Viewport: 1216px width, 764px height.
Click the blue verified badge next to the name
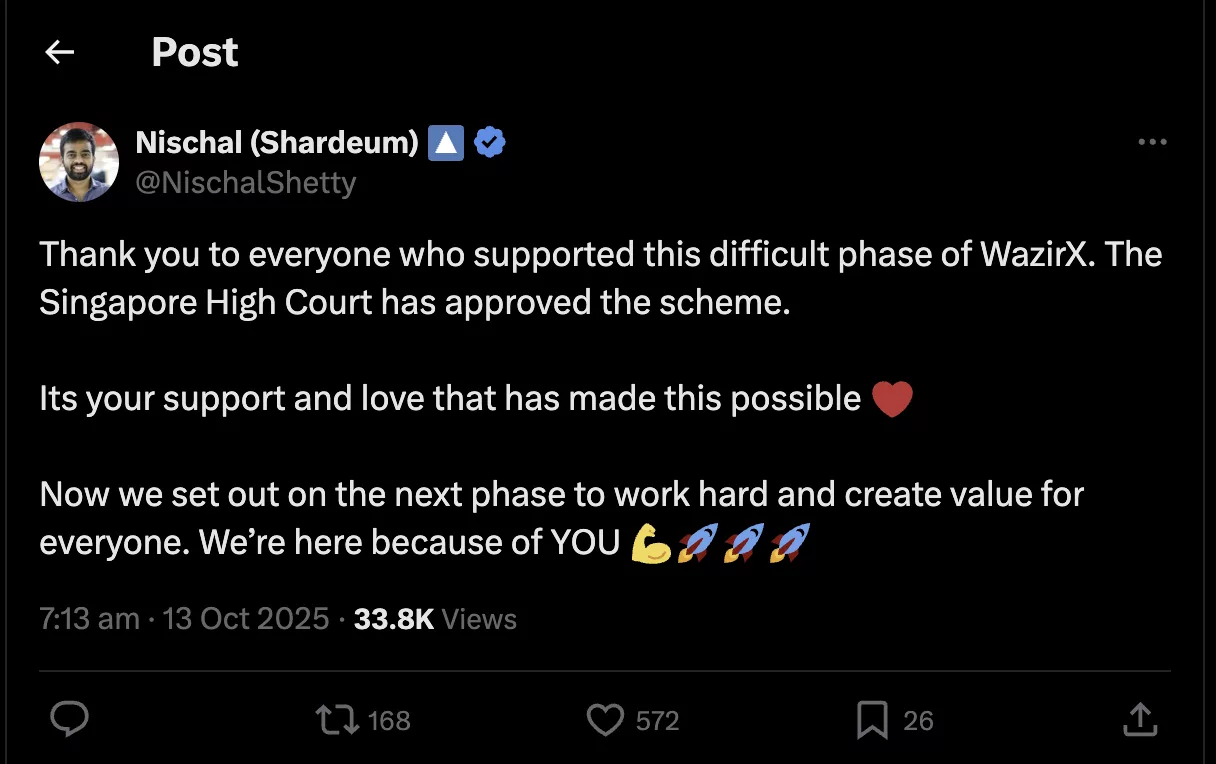click(x=489, y=142)
